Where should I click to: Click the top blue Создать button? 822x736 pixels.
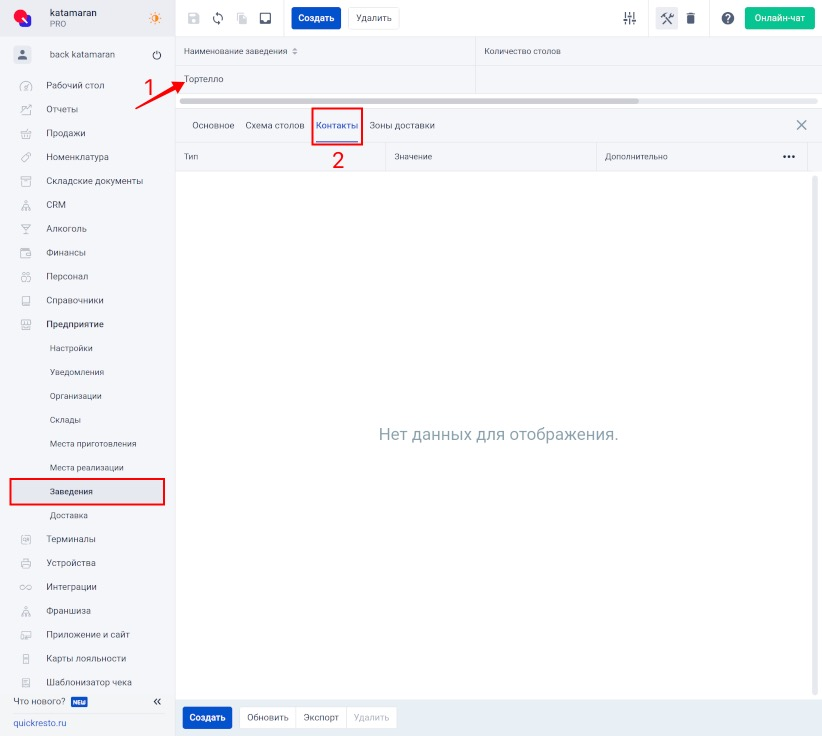pyautogui.click(x=316, y=18)
